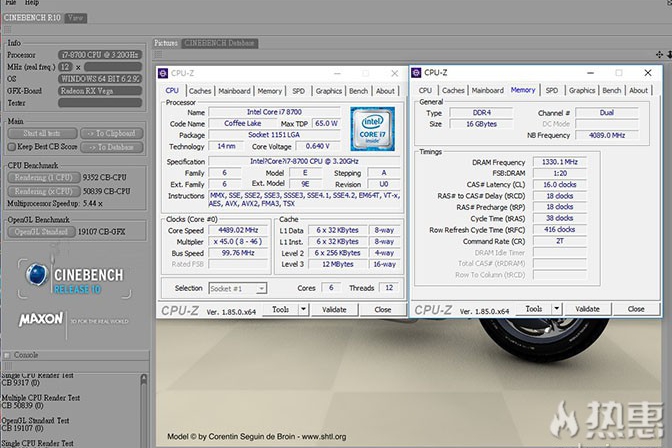672x448 pixels.
Task: Open the Help menu in Cinebench
Action: click(32, 3)
